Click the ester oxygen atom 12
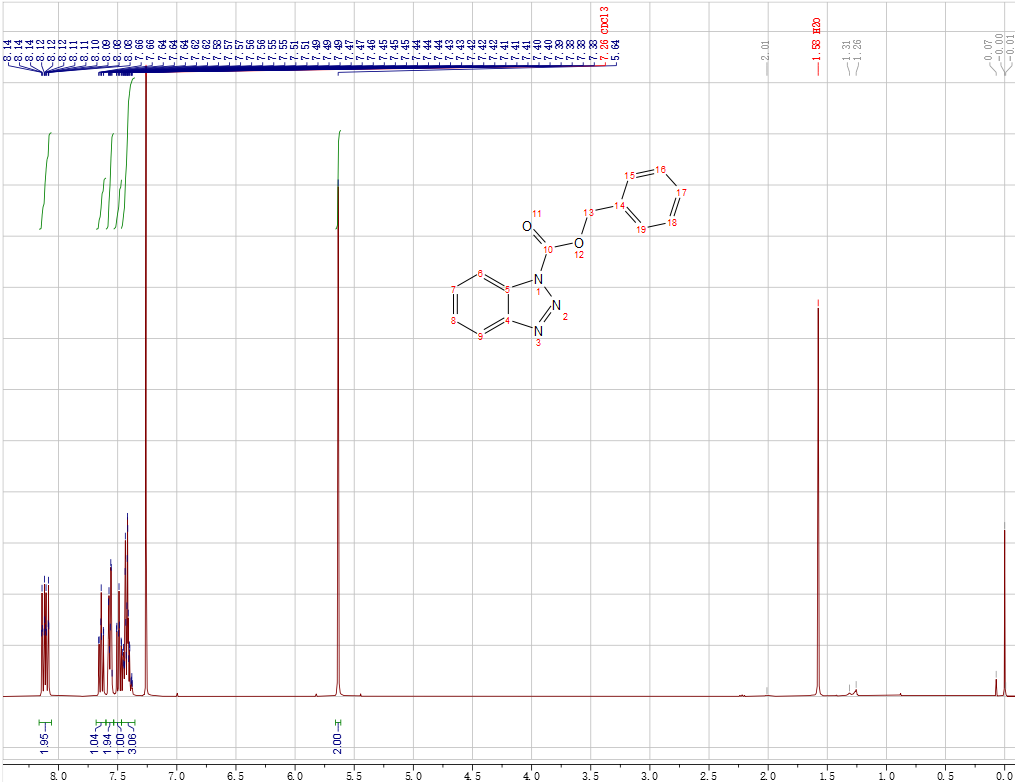Image resolution: width=1015 pixels, height=782 pixels. click(579, 243)
